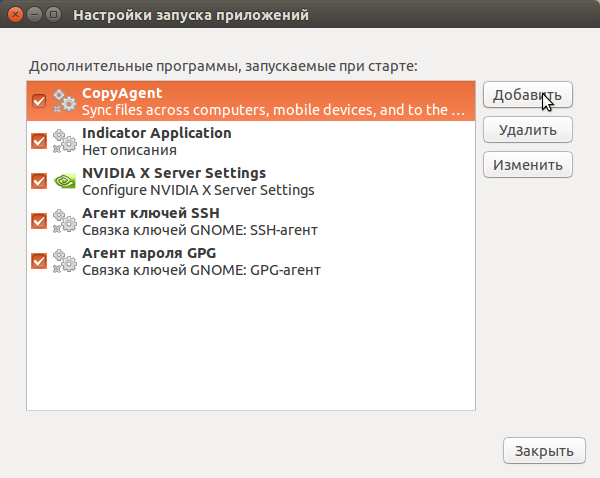Click the Агент пароля GPG gears icon
The width and height of the screenshot is (600, 478).
click(x=65, y=261)
